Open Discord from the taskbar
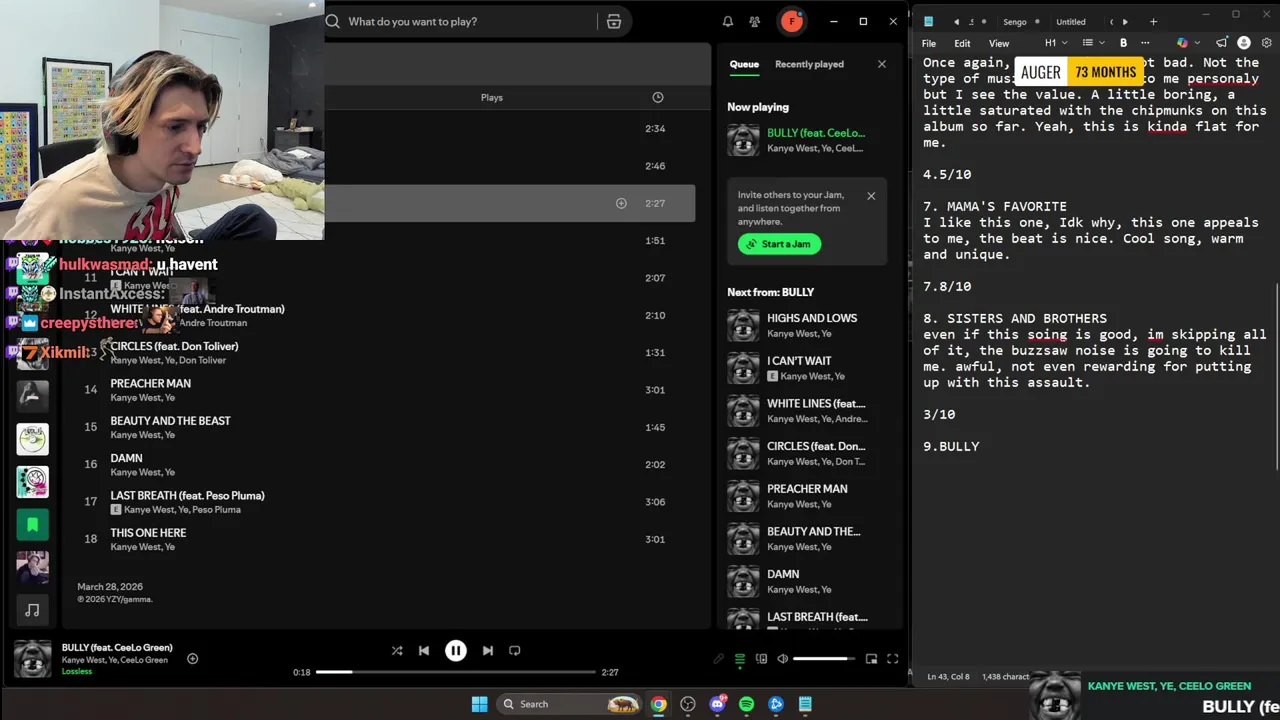The height and width of the screenshot is (720, 1280). point(717,704)
